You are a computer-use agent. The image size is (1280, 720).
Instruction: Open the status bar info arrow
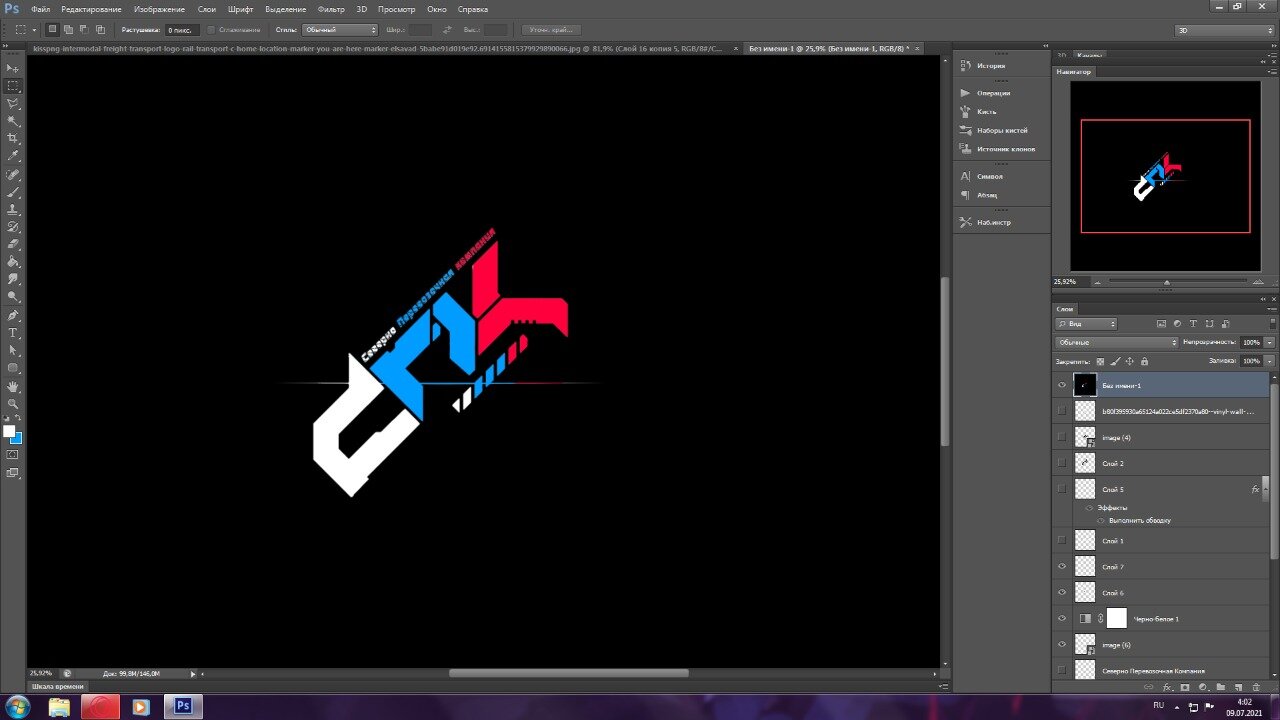point(192,674)
